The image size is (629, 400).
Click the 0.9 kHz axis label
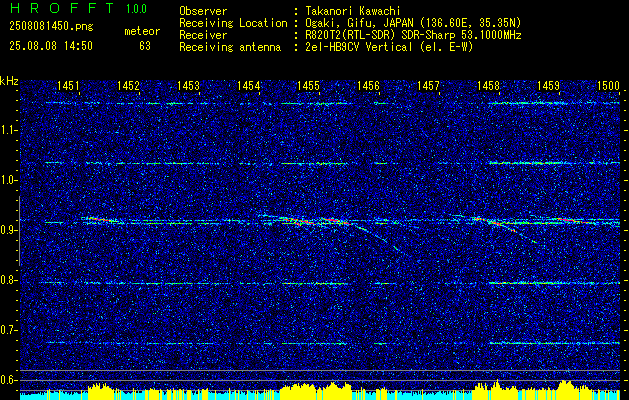click(7, 230)
